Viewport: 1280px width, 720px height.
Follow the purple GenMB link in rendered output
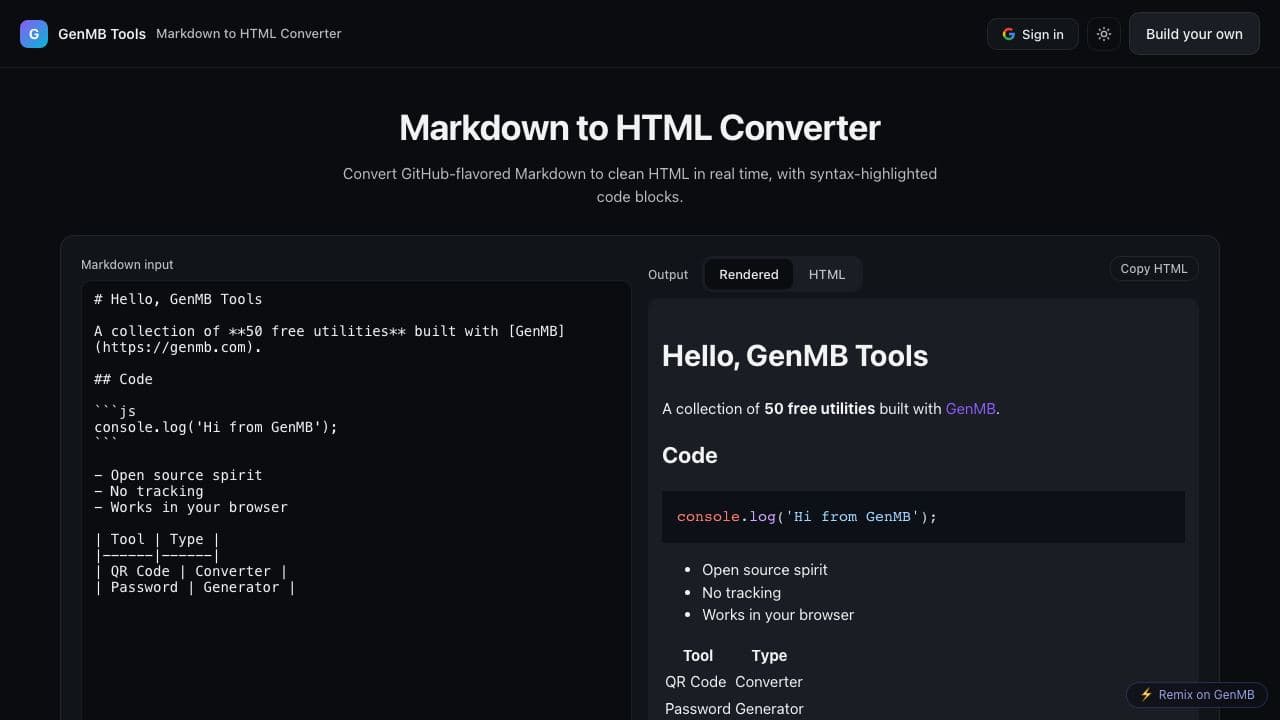[x=970, y=408]
